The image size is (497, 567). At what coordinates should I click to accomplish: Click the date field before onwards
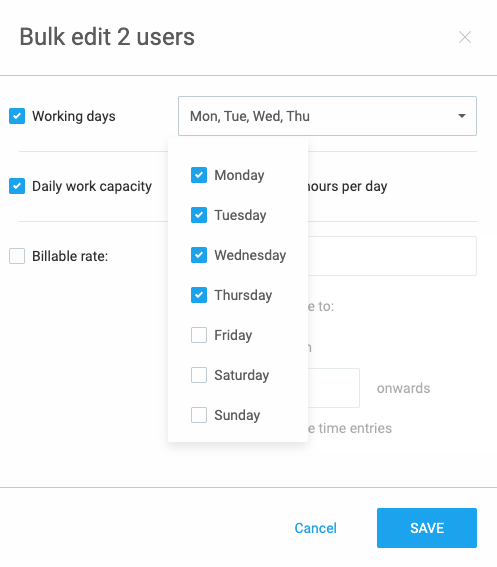coord(334,388)
